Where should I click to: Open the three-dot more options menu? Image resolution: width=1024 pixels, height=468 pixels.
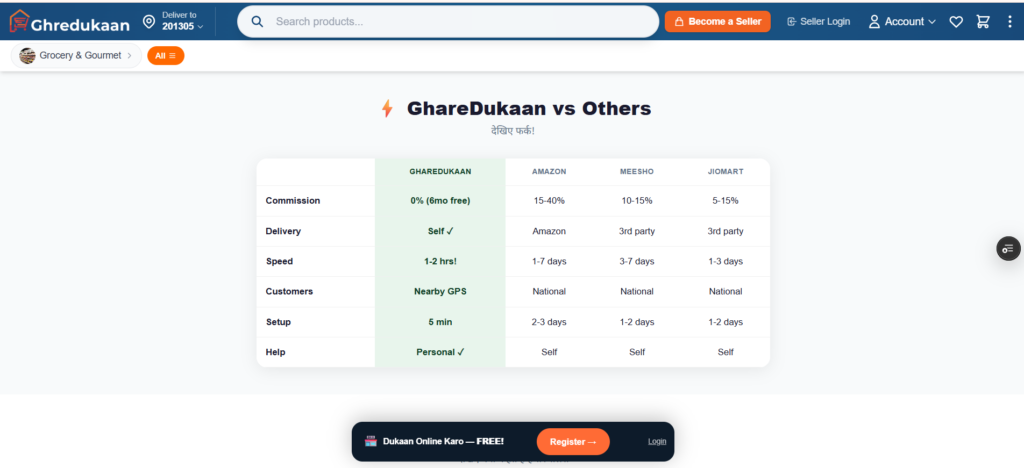(1009, 21)
